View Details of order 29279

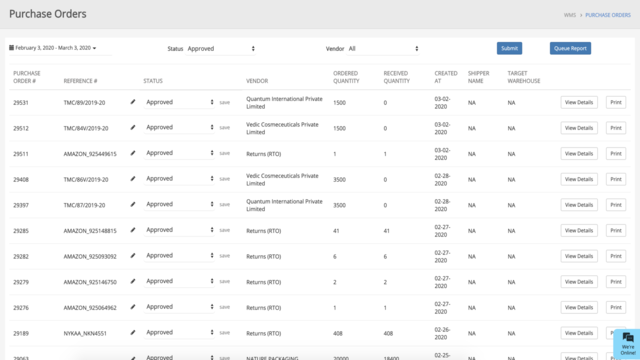(x=579, y=282)
